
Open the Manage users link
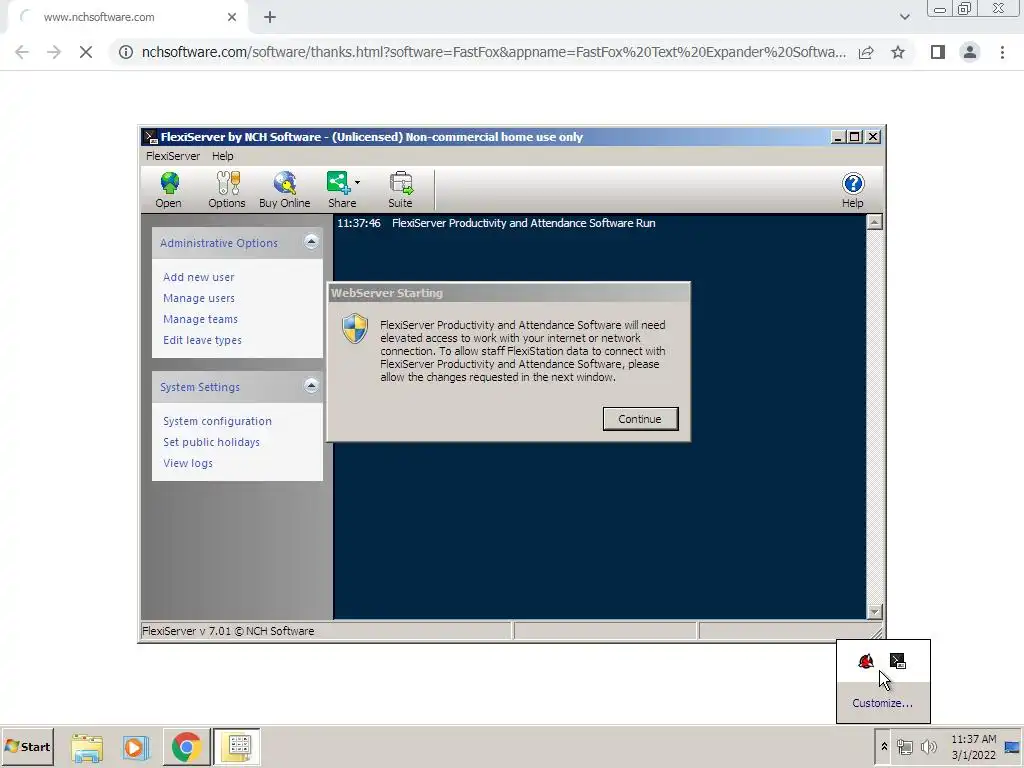click(199, 298)
